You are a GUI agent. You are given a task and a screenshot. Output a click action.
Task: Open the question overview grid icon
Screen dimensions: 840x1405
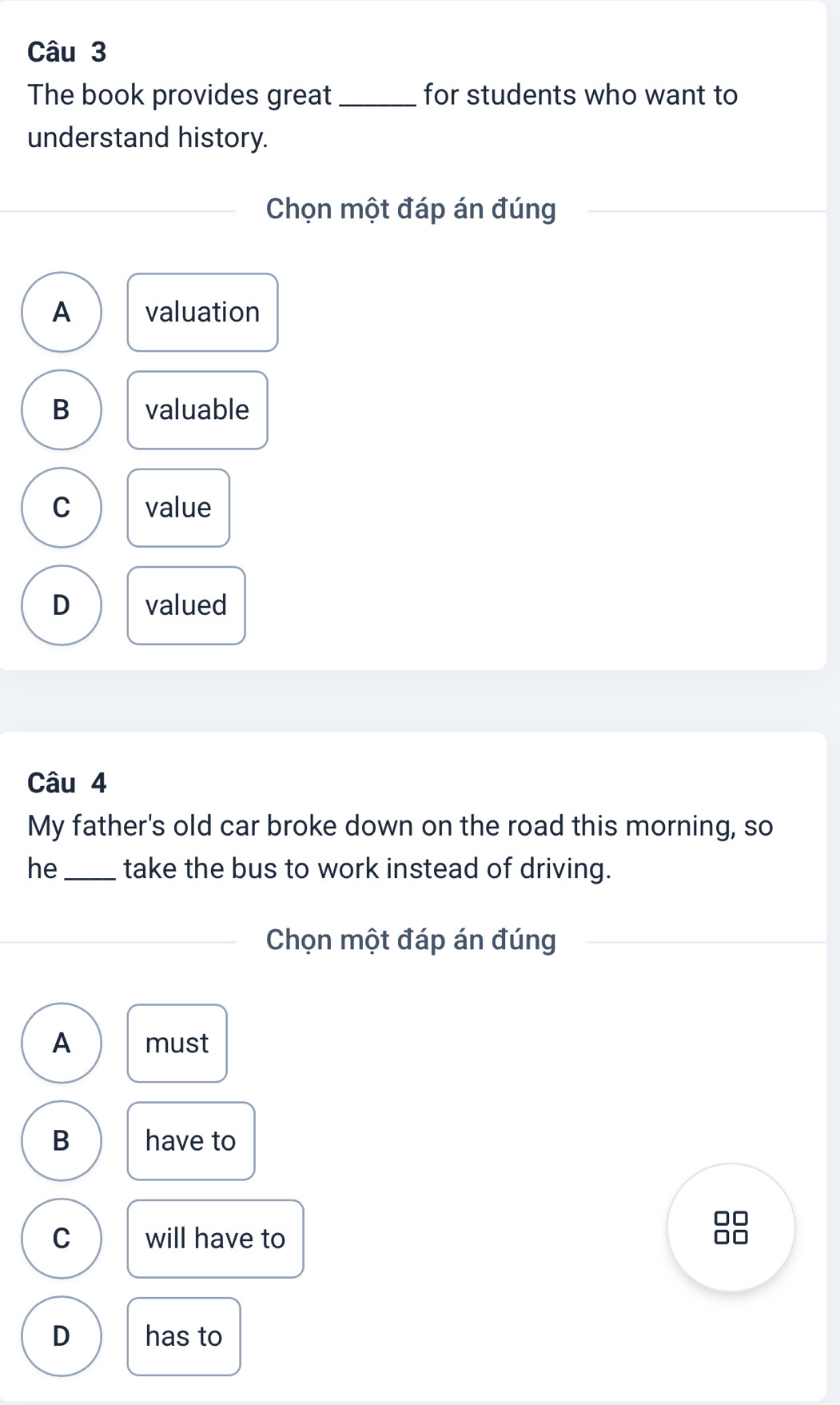pyautogui.click(x=732, y=1228)
